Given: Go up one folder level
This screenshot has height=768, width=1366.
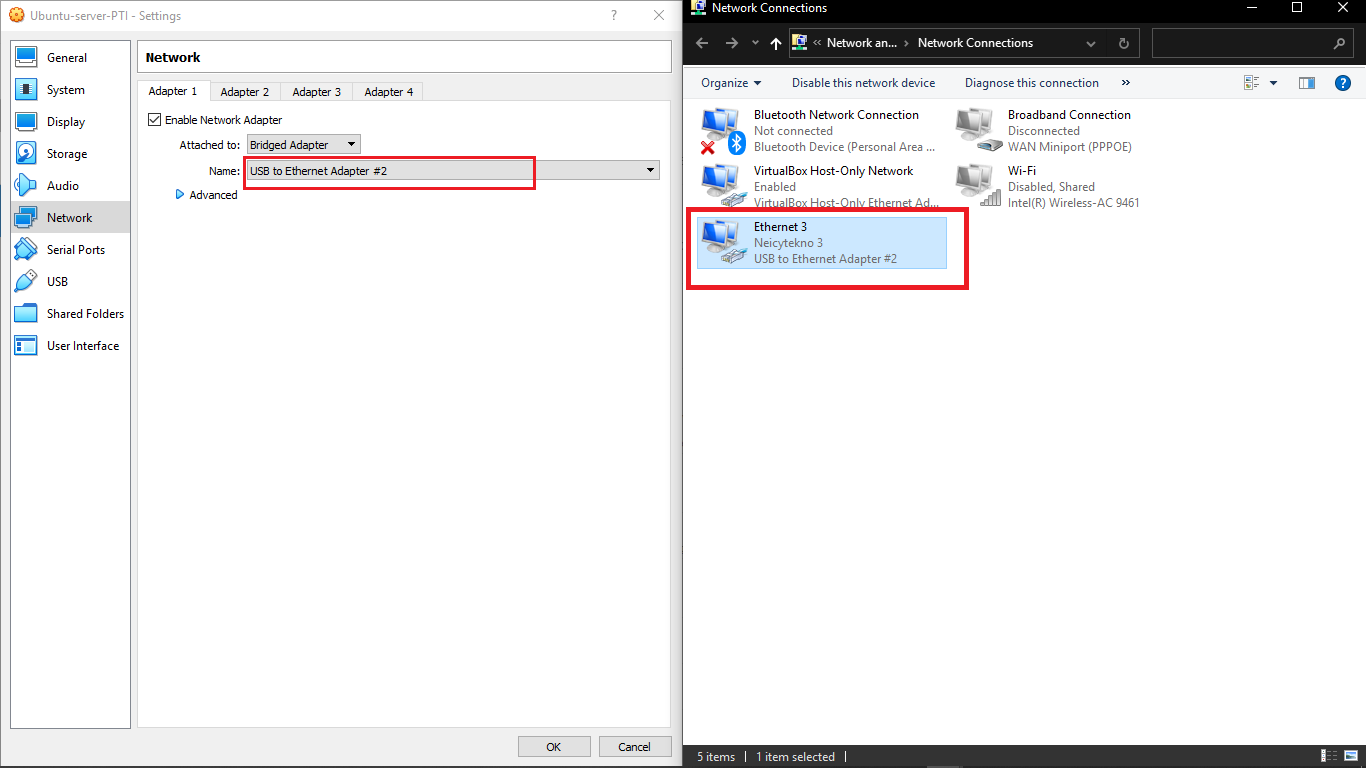Looking at the screenshot, I should point(776,43).
